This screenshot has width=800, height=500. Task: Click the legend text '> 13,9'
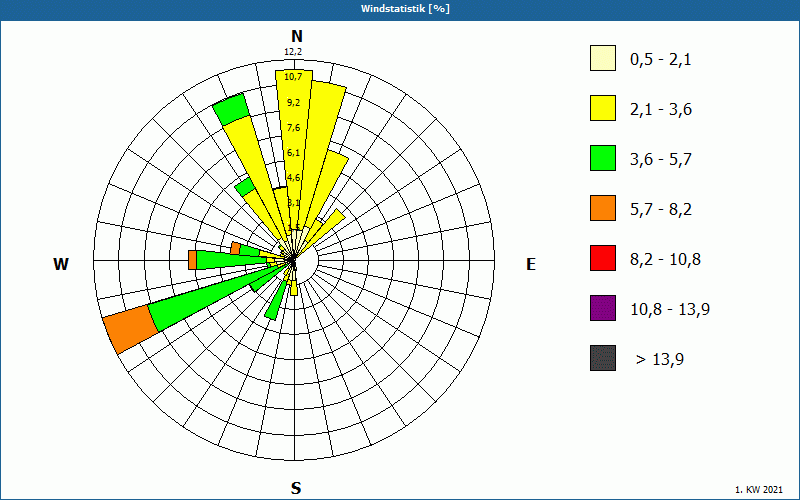tap(660, 360)
